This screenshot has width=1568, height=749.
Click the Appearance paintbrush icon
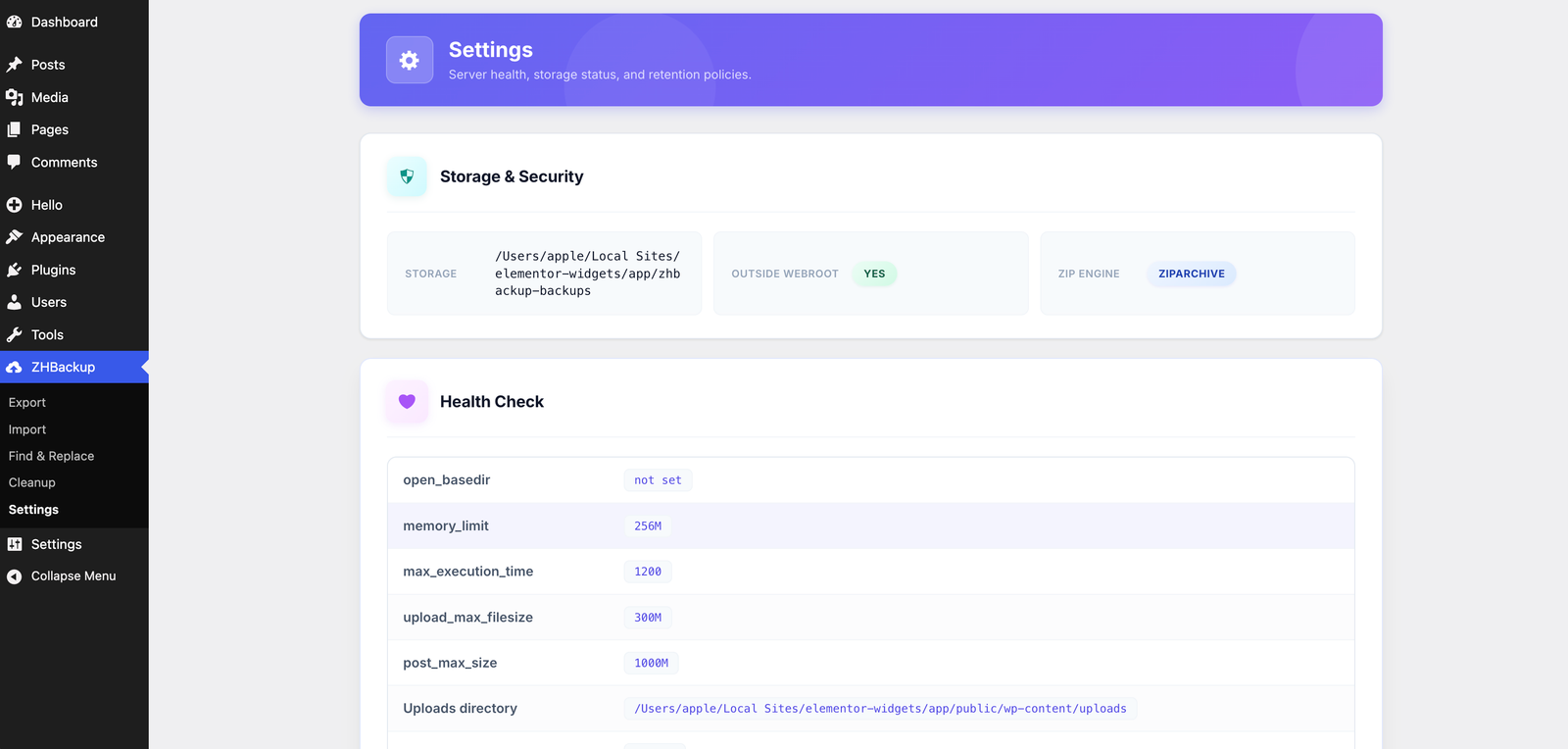15,237
